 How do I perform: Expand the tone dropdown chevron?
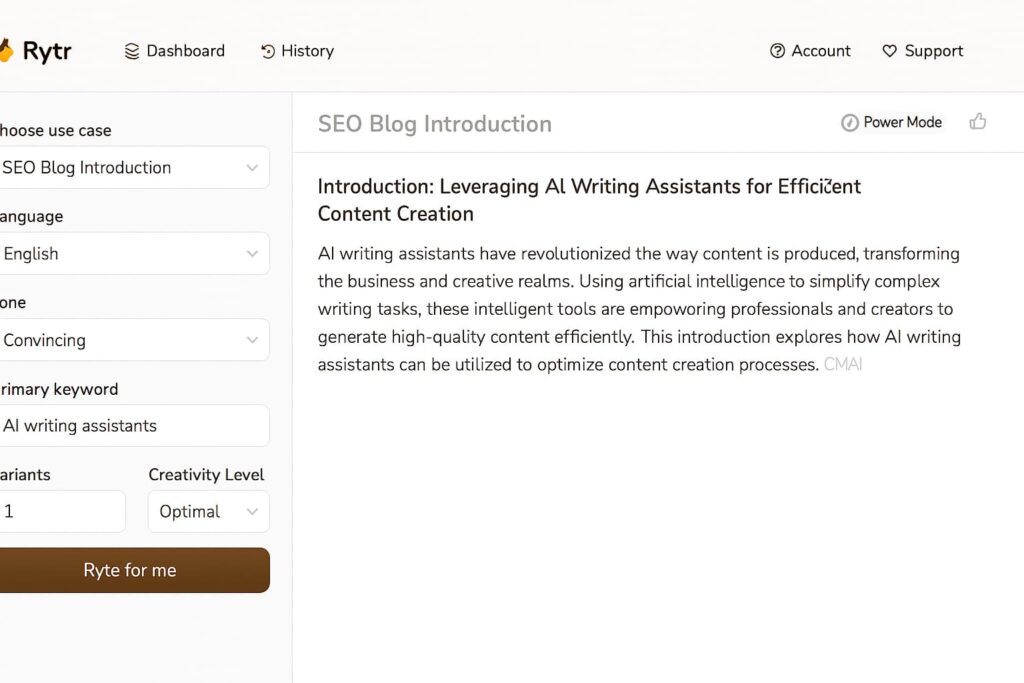coord(252,340)
